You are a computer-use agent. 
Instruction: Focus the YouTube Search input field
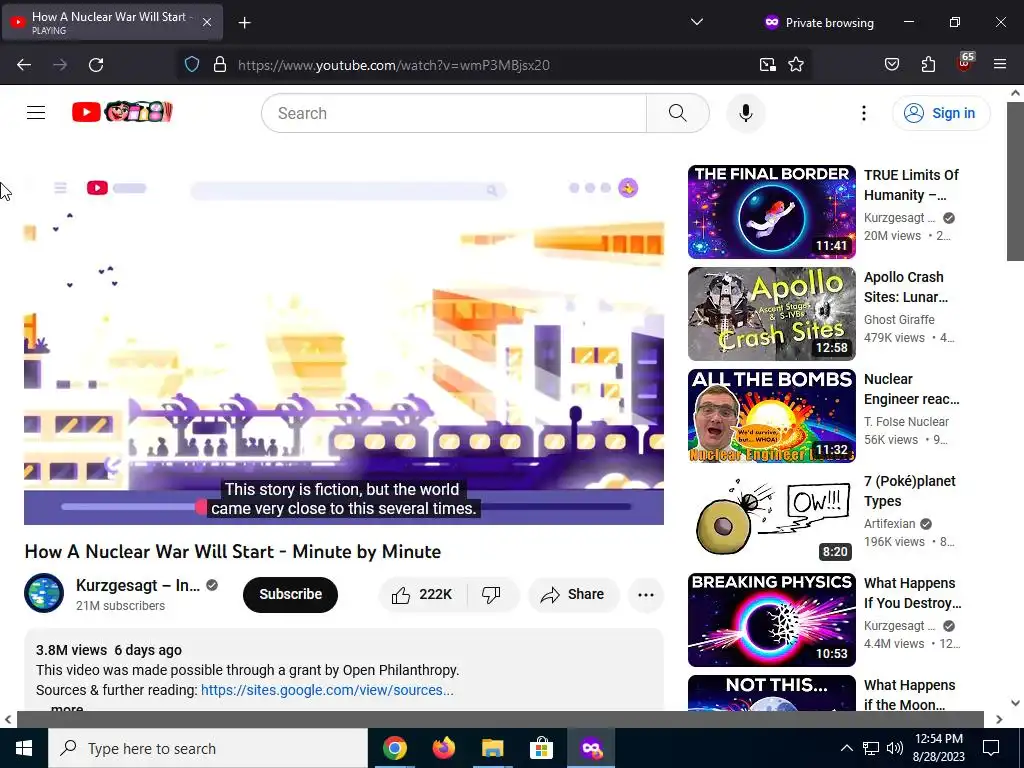click(454, 113)
